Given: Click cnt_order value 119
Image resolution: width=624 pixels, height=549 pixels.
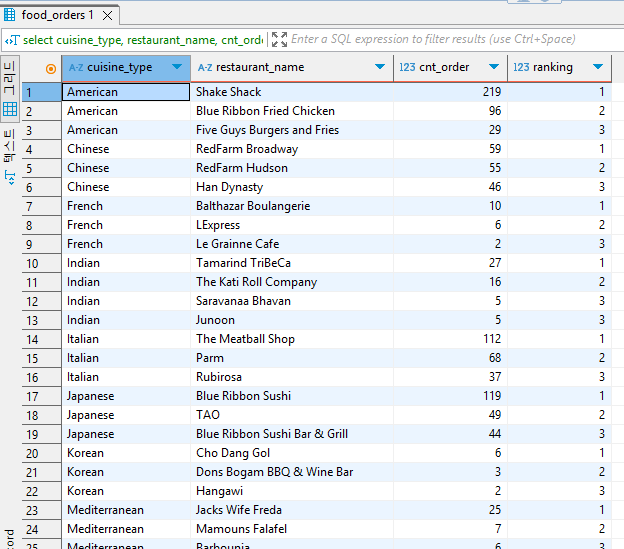Looking at the screenshot, I should [x=450, y=396].
